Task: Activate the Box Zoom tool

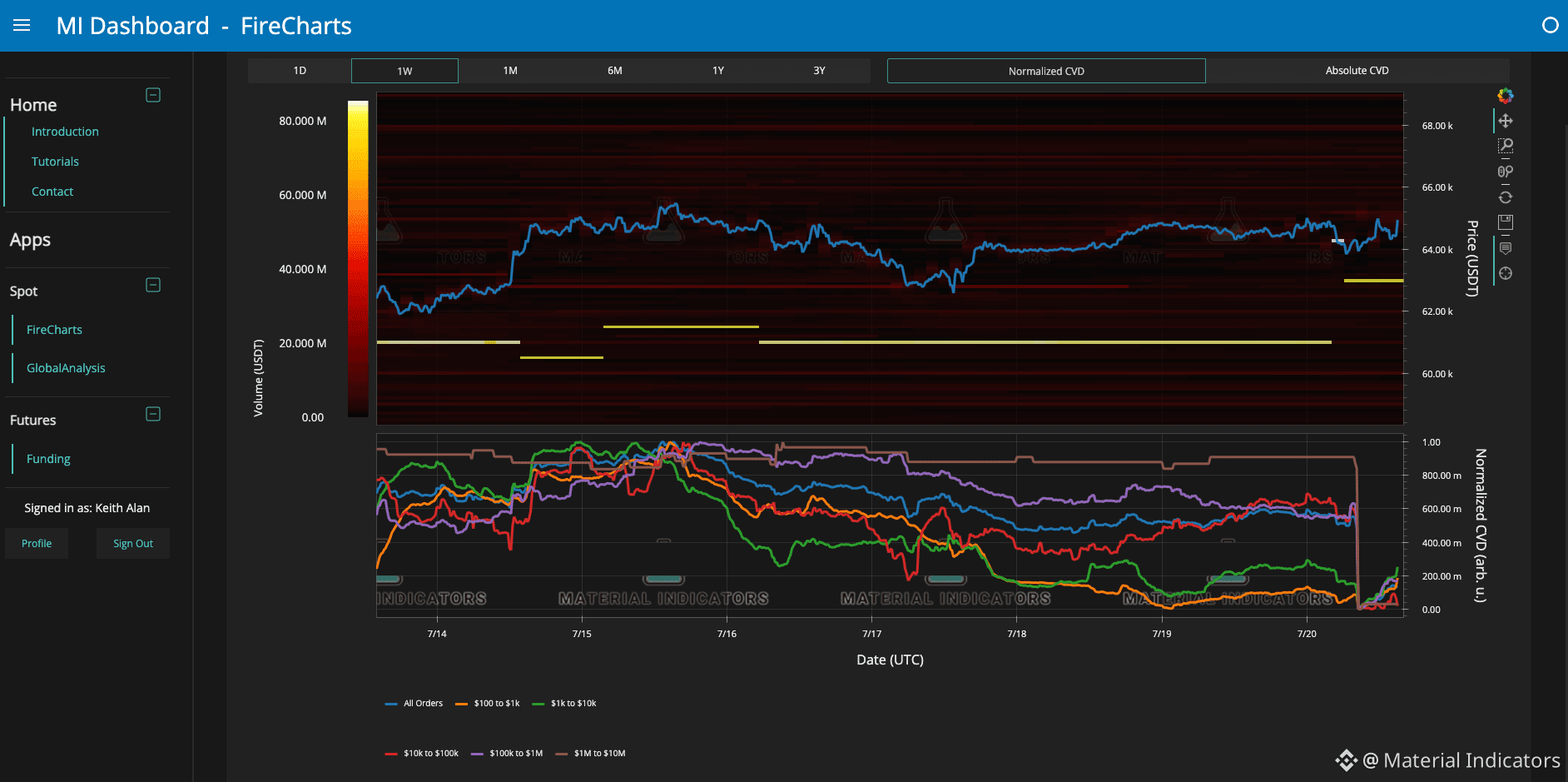Action: (x=1506, y=147)
